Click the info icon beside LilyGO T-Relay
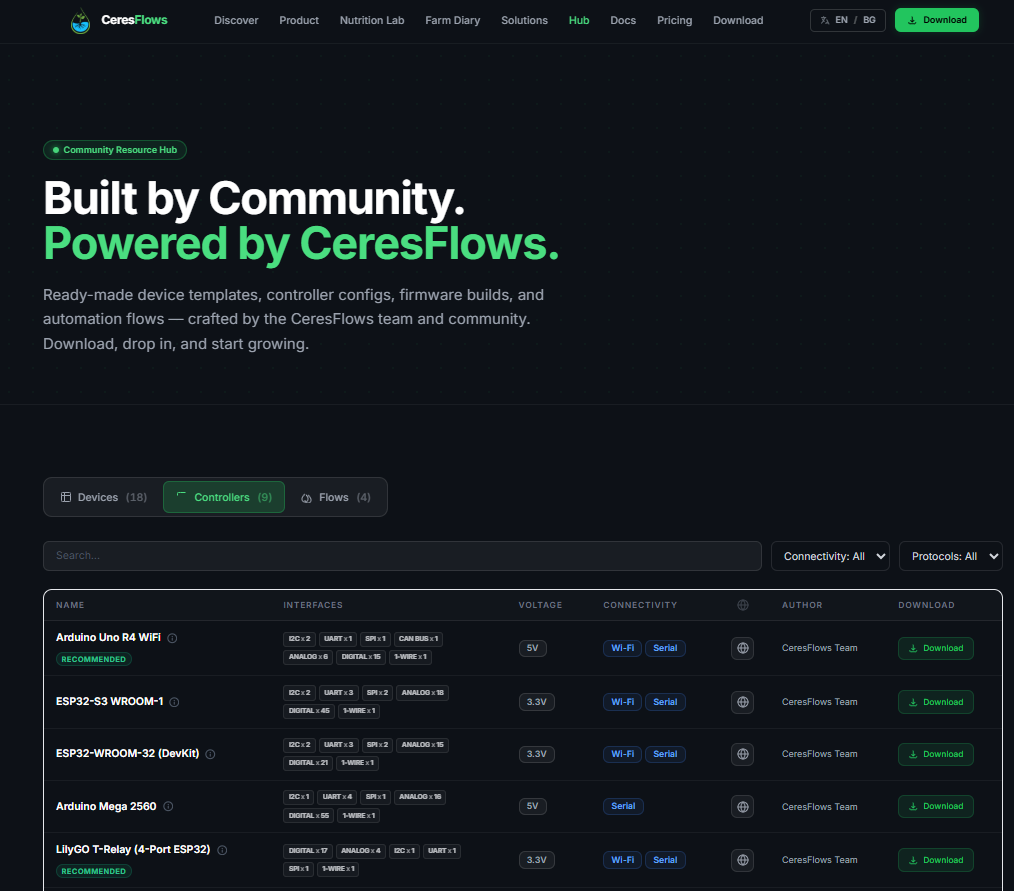The image size is (1014, 891). tap(222, 850)
